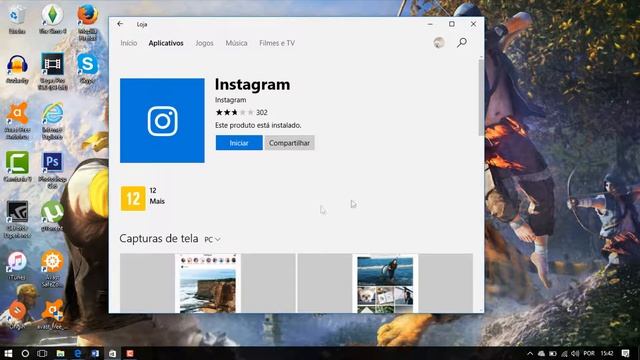
Task: Launch Vegas Pro desktop shortcut
Action: (x=52, y=71)
